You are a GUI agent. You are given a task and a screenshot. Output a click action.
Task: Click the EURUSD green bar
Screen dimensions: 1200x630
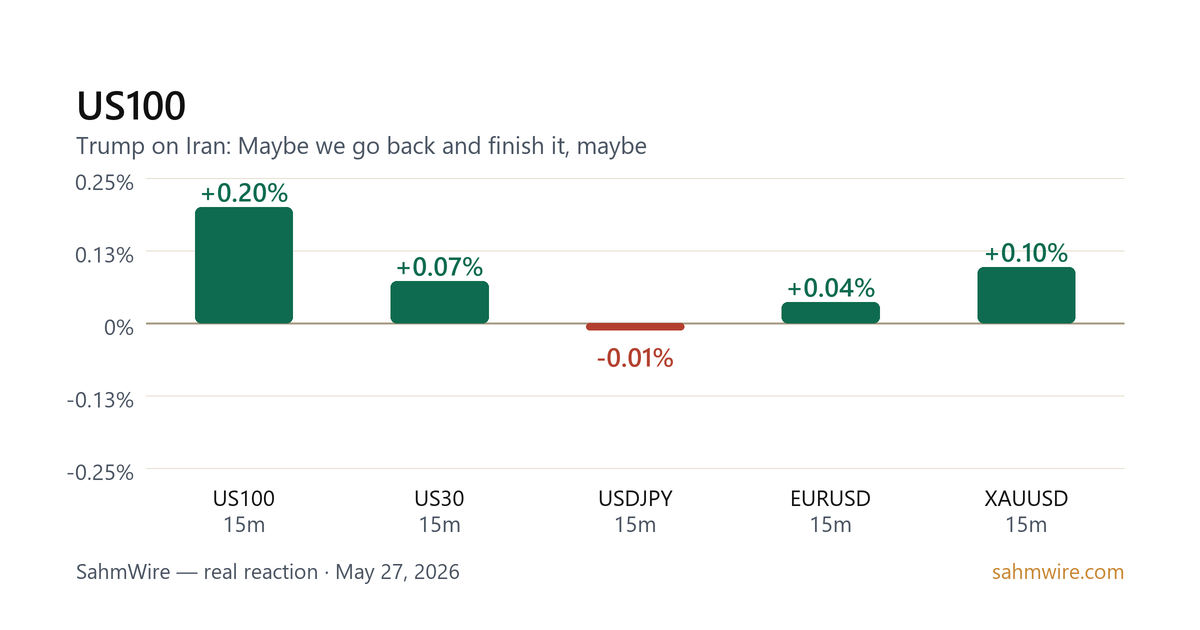coord(830,312)
